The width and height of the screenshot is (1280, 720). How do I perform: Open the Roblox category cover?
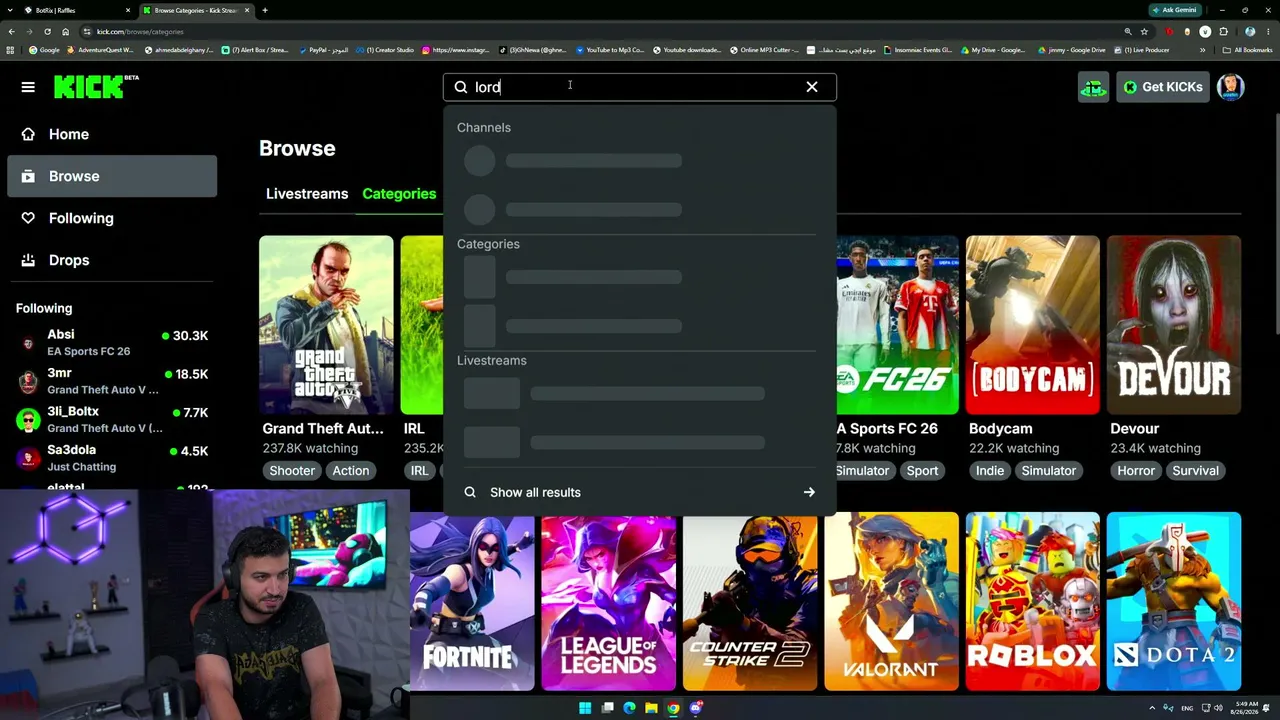click(x=1032, y=601)
